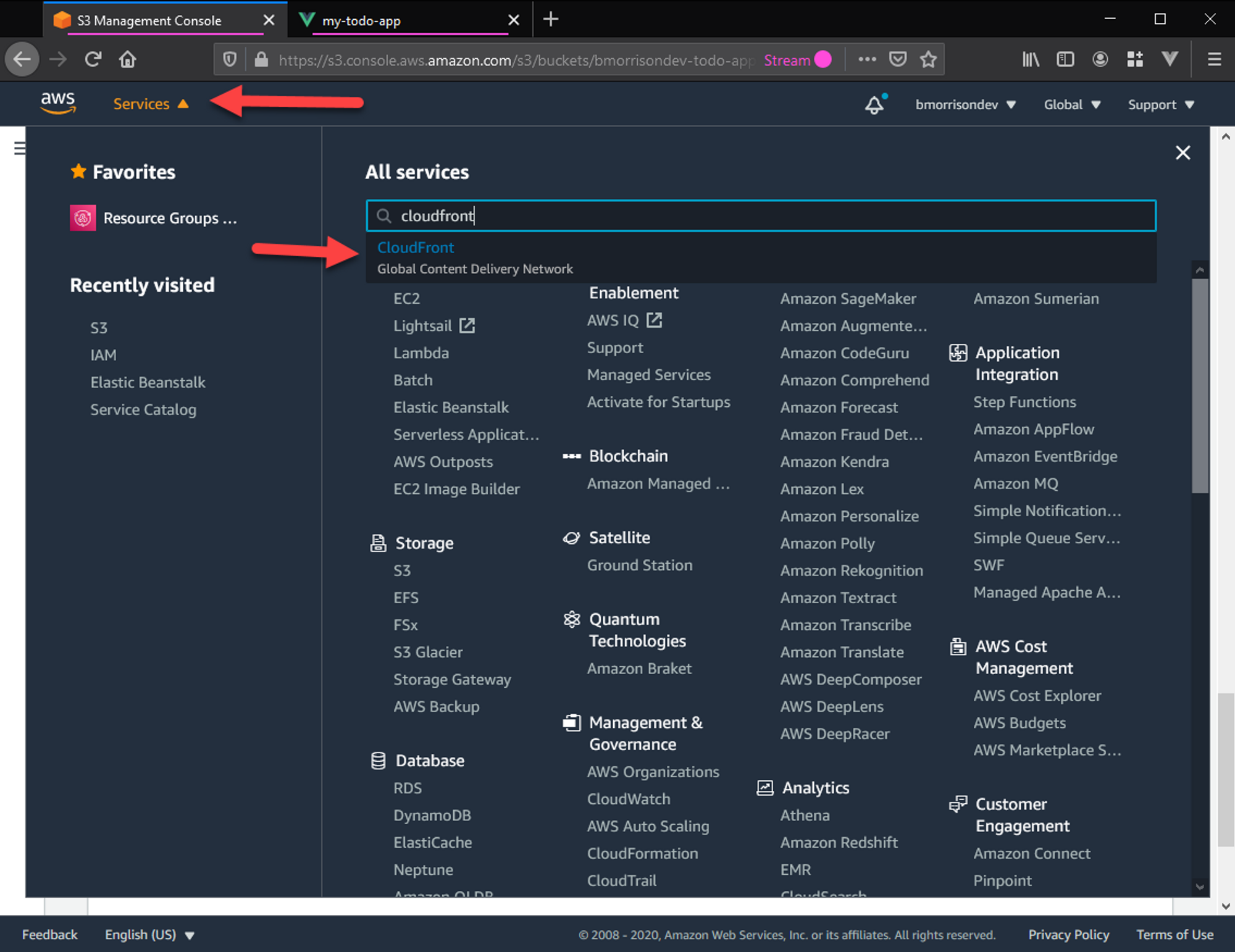Open the Support dropdown menu

pyautogui.click(x=1161, y=104)
